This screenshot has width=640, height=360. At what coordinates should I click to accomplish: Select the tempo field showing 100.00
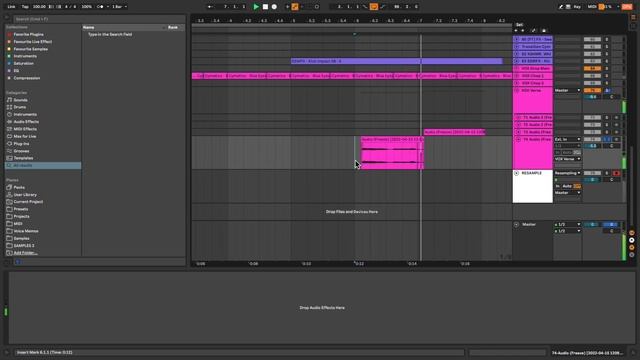click(x=39, y=7)
